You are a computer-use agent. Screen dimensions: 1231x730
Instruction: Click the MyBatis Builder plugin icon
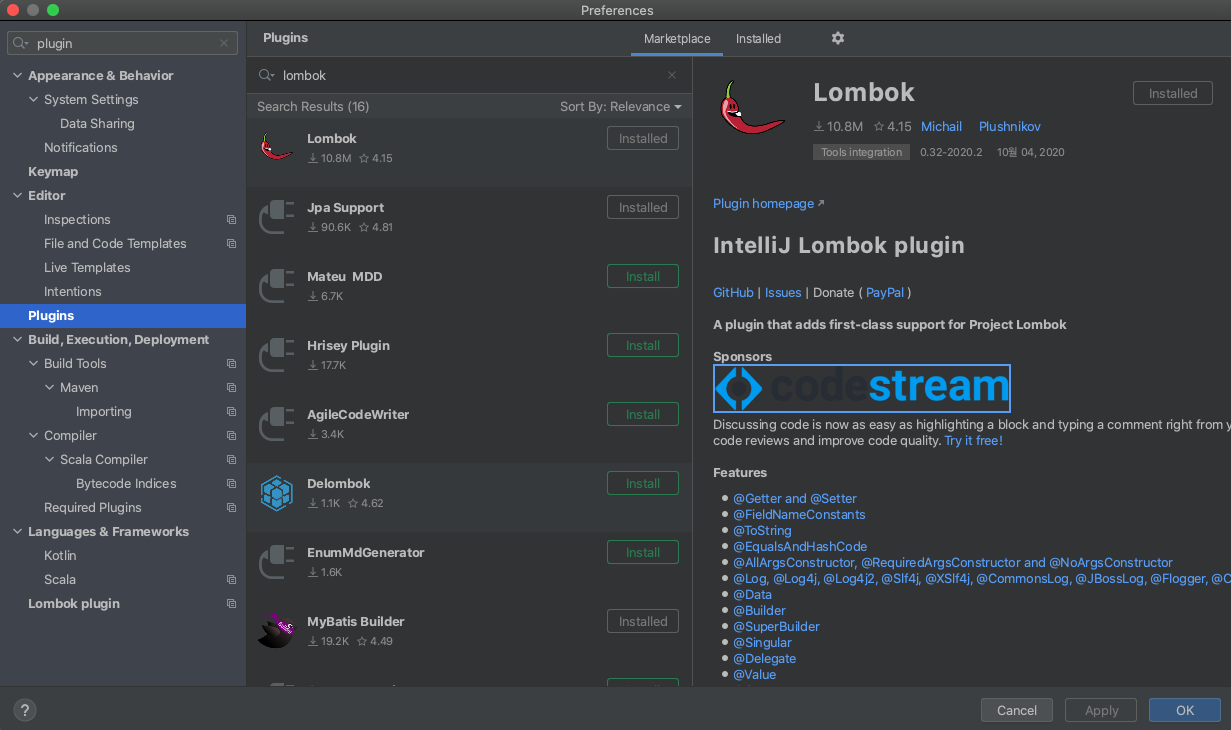point(276,630)
